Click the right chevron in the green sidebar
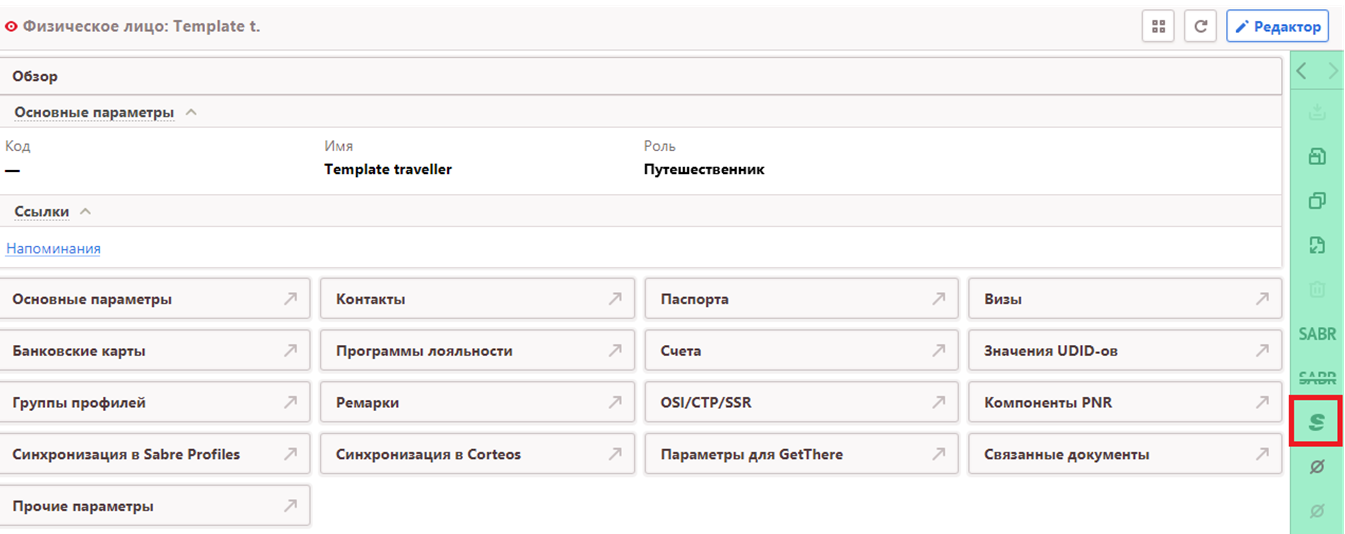Viewport: 1345px width, 534px height. coord(1333,71)
